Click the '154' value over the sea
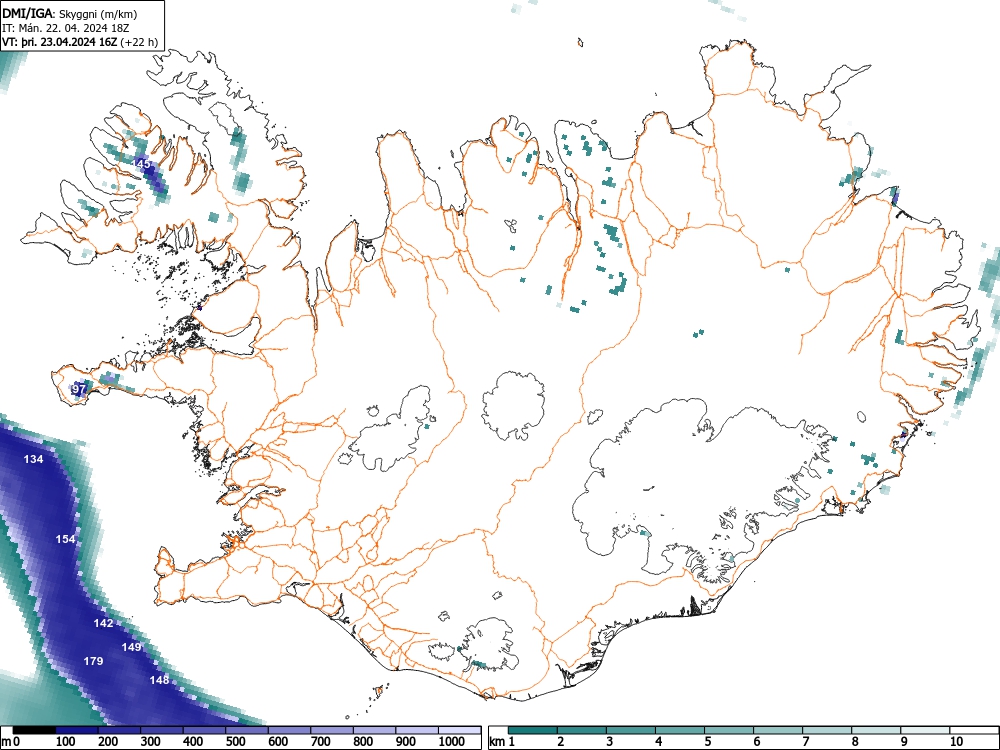The height and width of the screenshot is (750, 1000). 65,539
